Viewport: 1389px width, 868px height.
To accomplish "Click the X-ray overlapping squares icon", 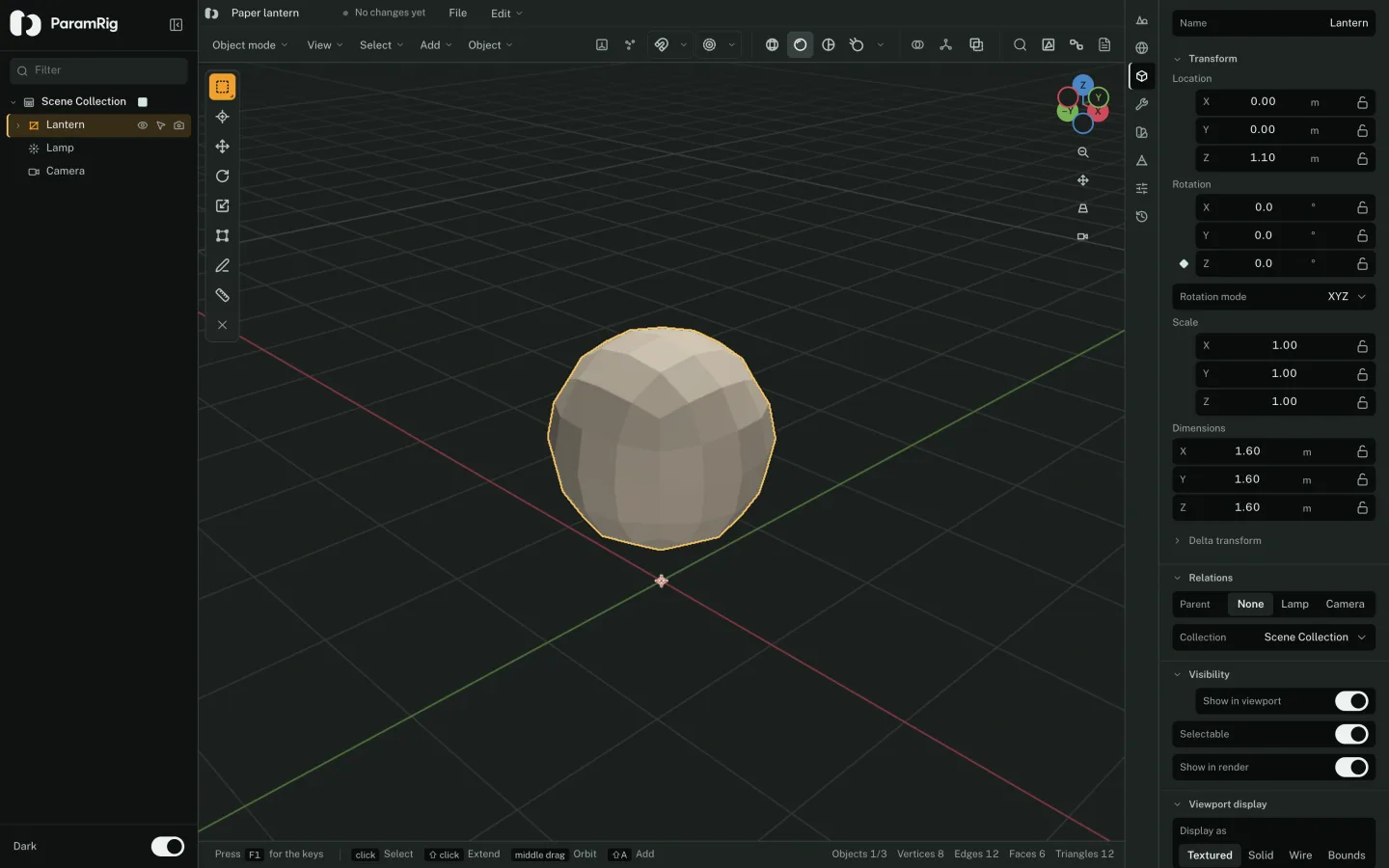I will [x=976, y=45].
